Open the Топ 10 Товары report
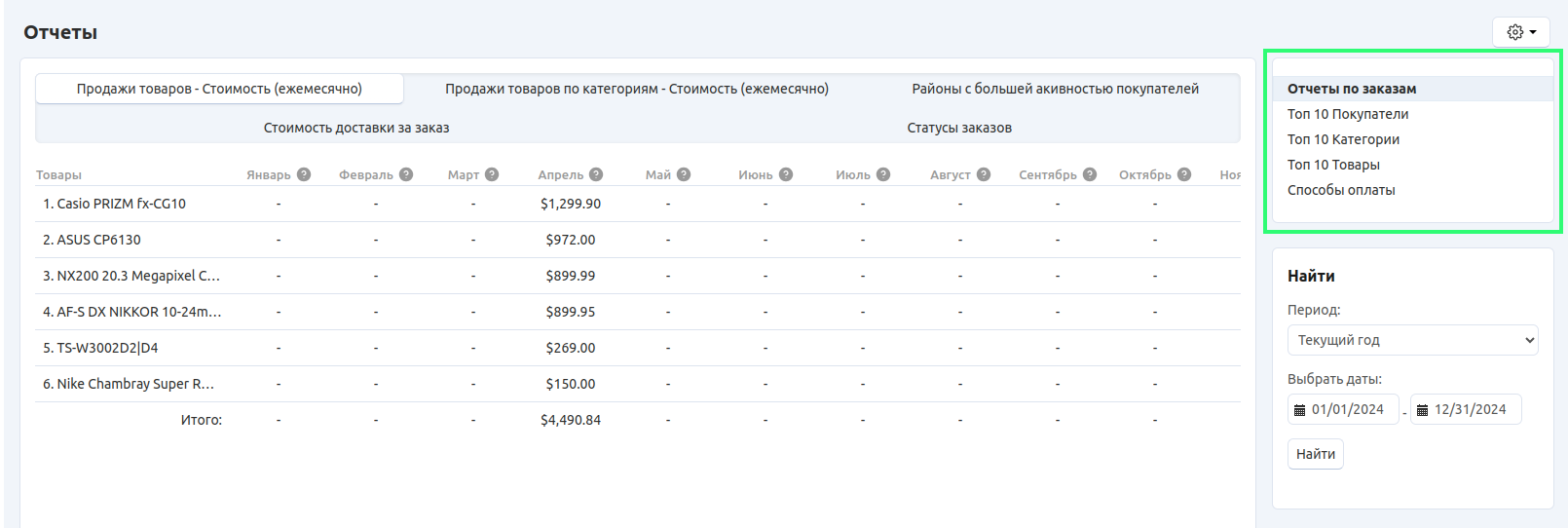This screenshot has width=1568, height=528. [1333, 165]
